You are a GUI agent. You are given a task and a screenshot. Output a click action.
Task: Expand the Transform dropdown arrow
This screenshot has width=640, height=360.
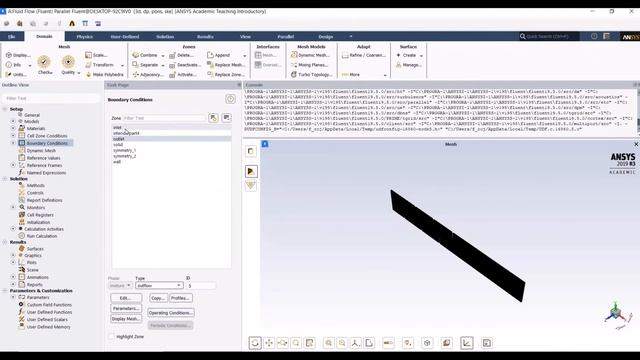[122, 65]
